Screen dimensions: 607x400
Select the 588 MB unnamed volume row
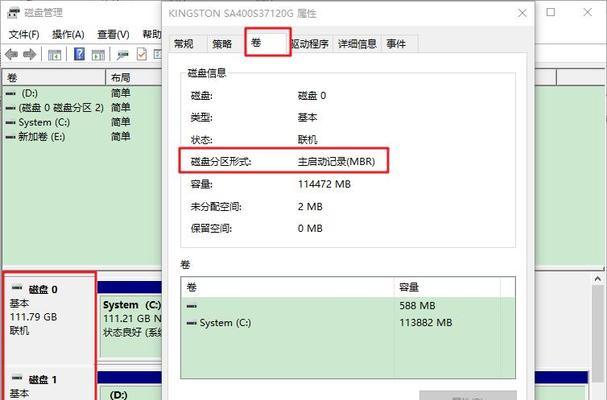(348, 306)
